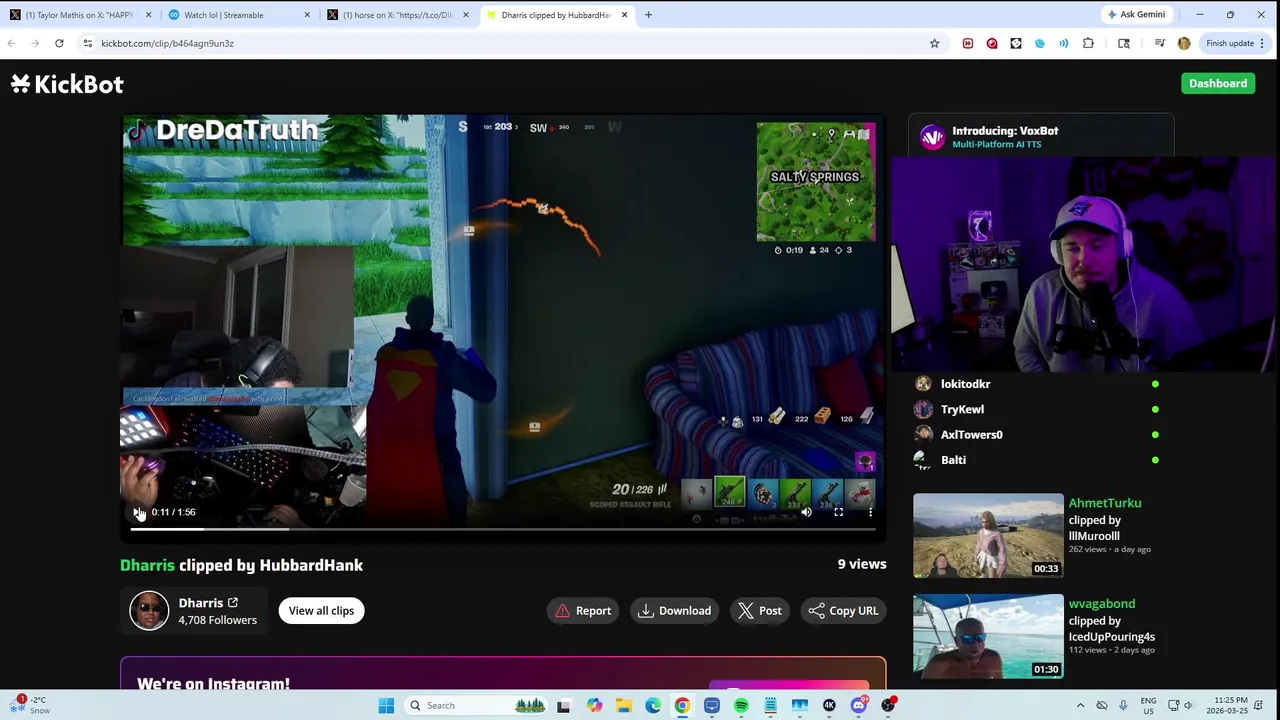Click the red circular recorder extension icon
This screenshot has height=720, width=1280.
[x=991, y=43]
